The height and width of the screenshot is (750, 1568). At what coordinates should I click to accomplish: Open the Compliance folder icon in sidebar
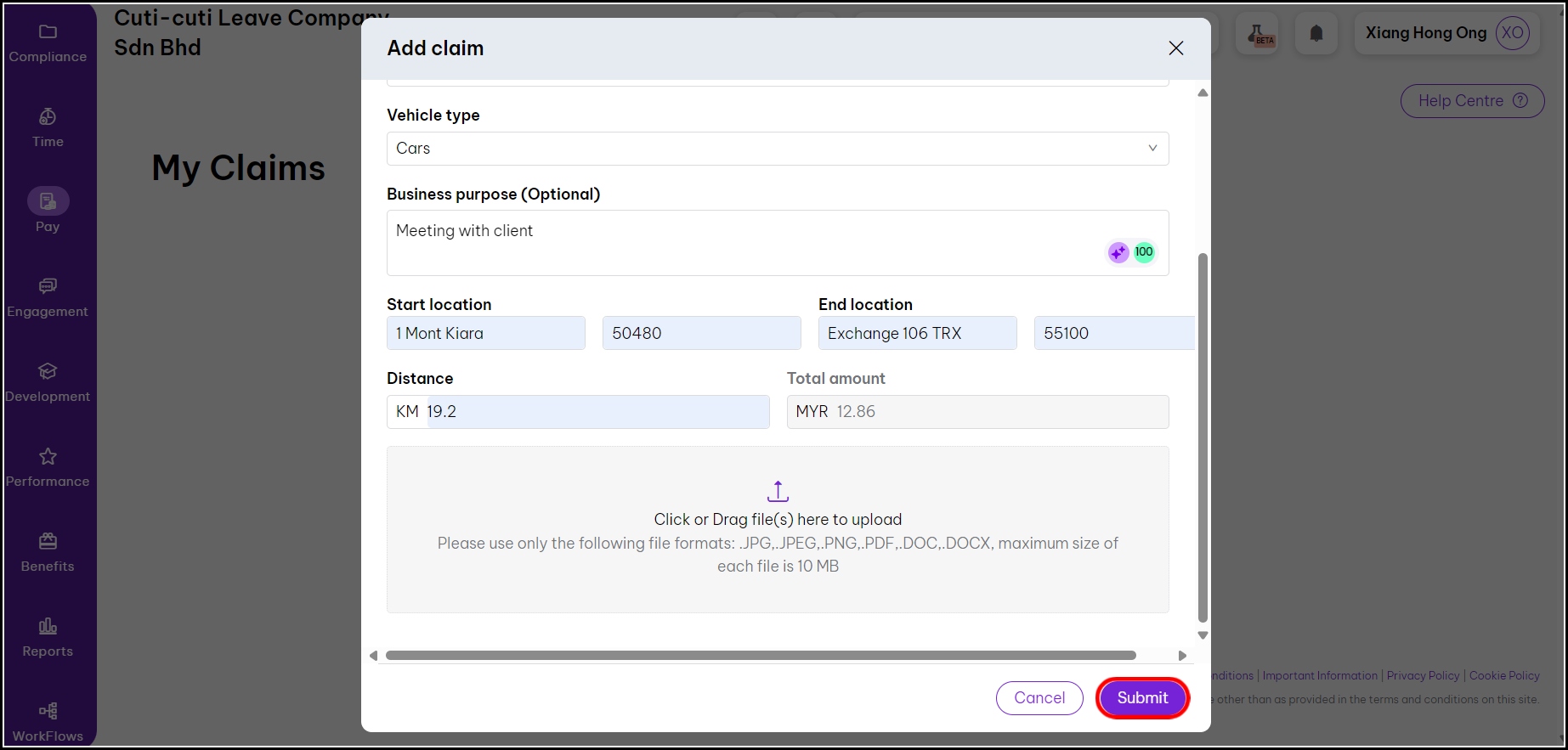48,32
